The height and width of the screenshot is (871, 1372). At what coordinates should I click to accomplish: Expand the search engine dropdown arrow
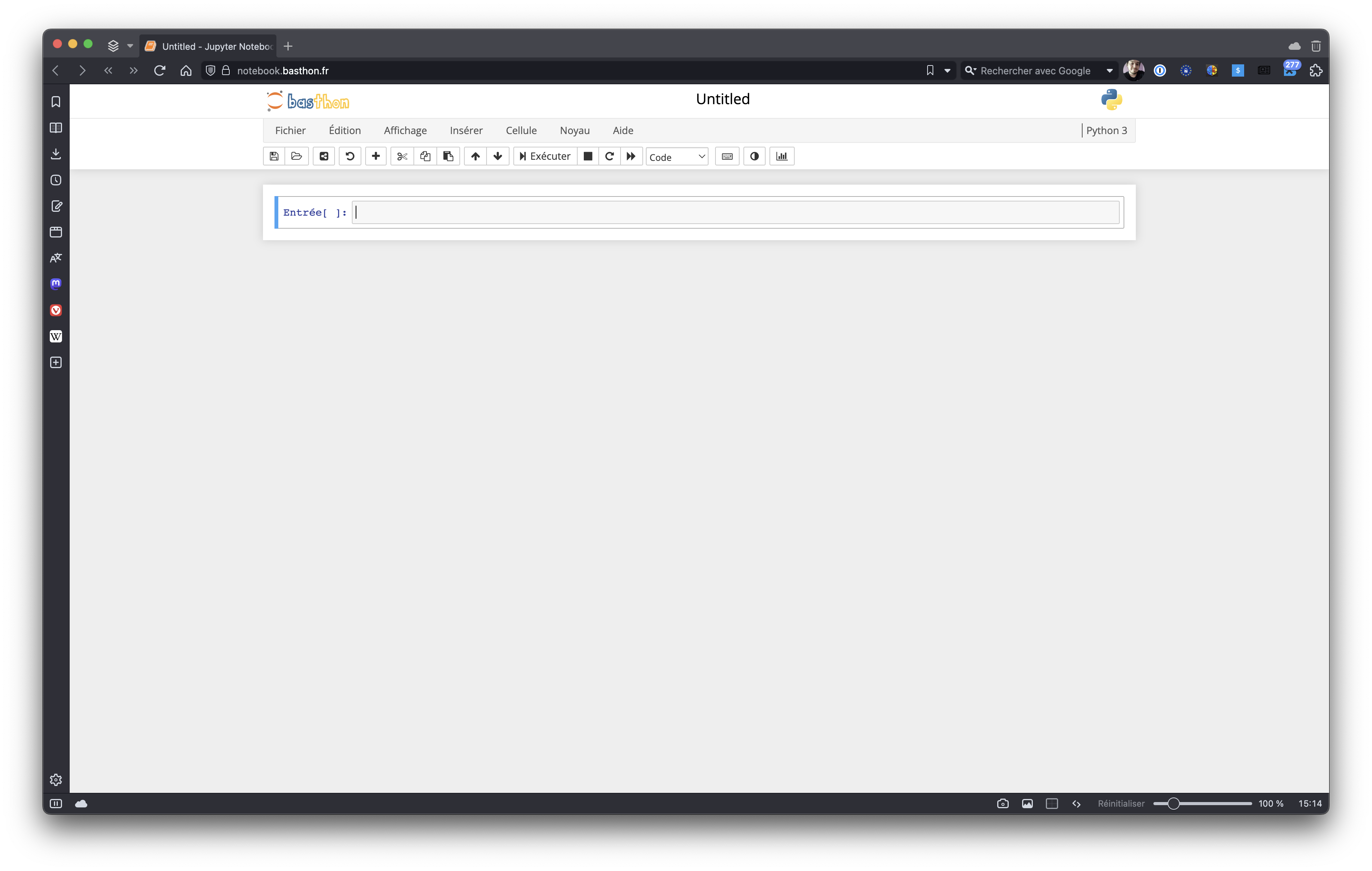[1109, 71]
